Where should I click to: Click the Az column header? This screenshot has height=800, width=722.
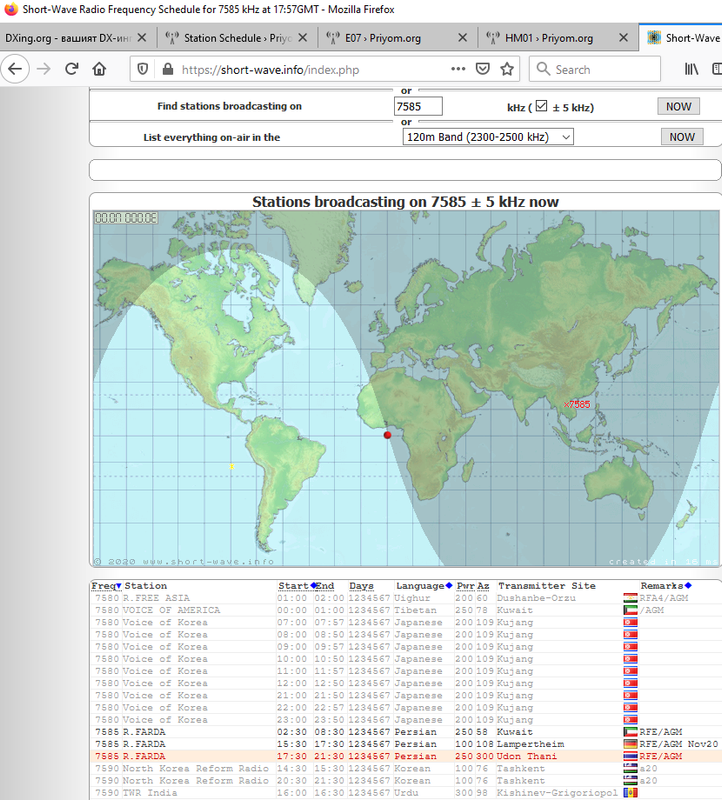483,586
